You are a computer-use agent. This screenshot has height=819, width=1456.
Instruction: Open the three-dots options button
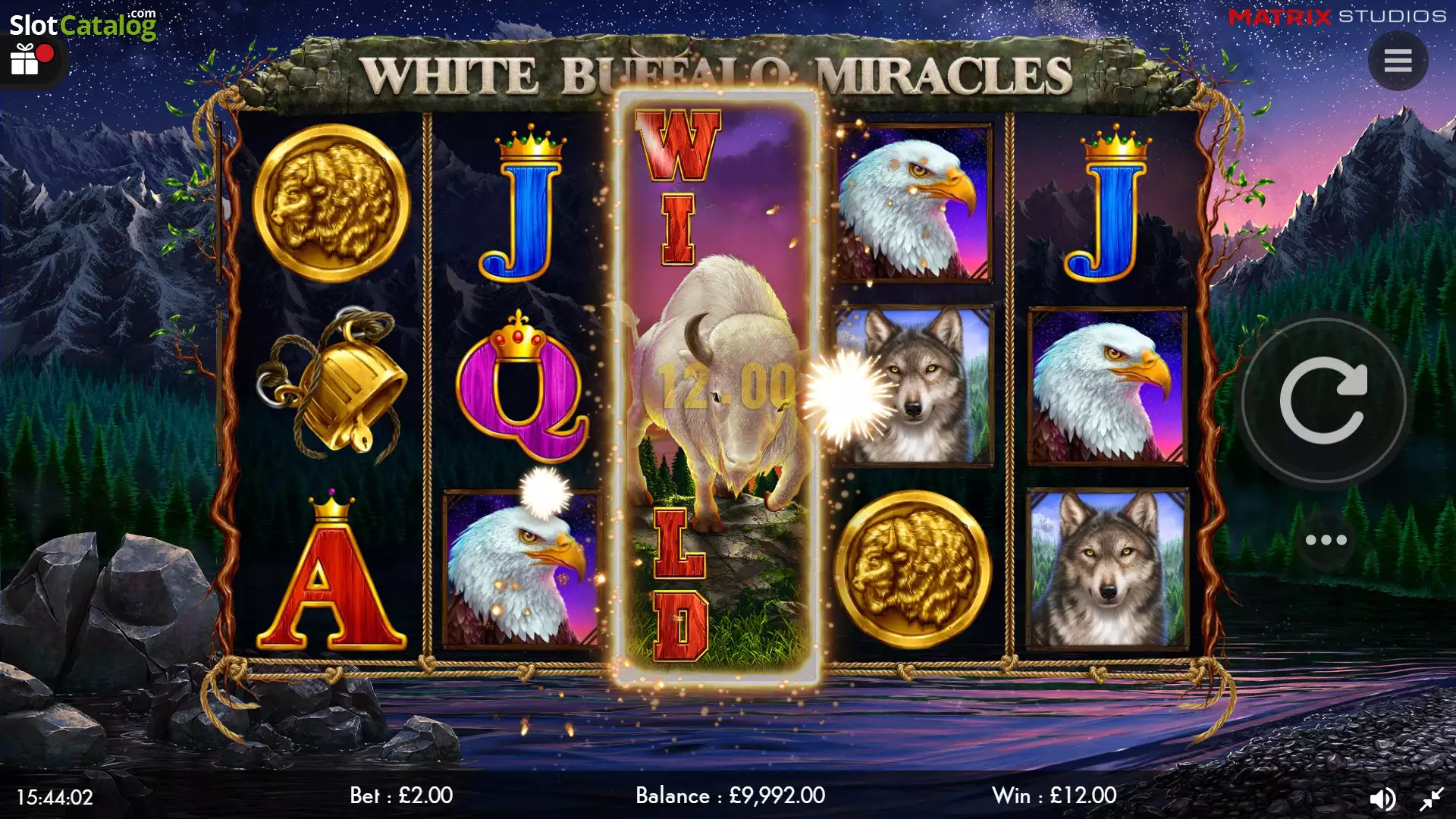1326,540
